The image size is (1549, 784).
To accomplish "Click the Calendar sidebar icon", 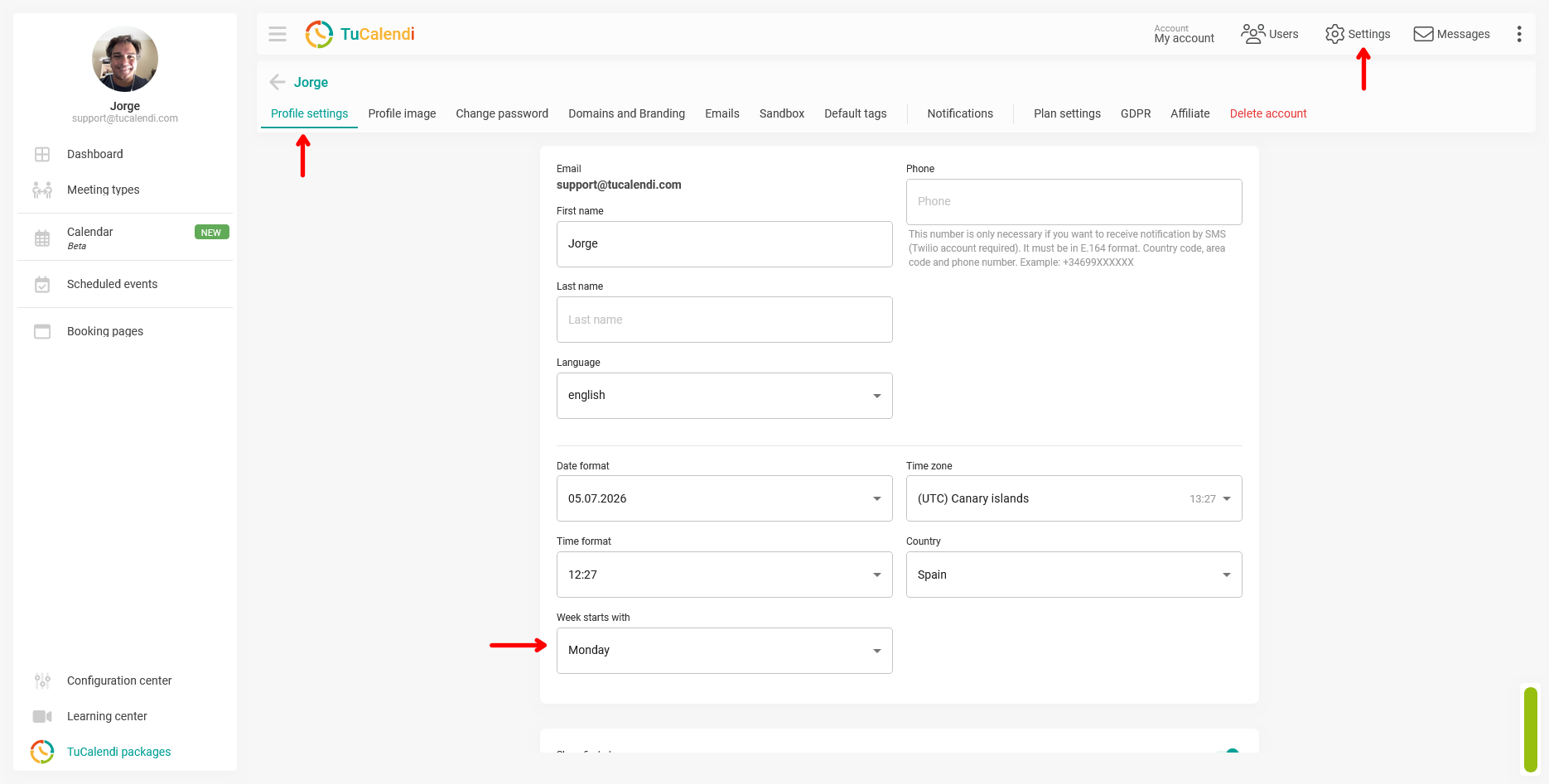I will click(x=42, y=238).
